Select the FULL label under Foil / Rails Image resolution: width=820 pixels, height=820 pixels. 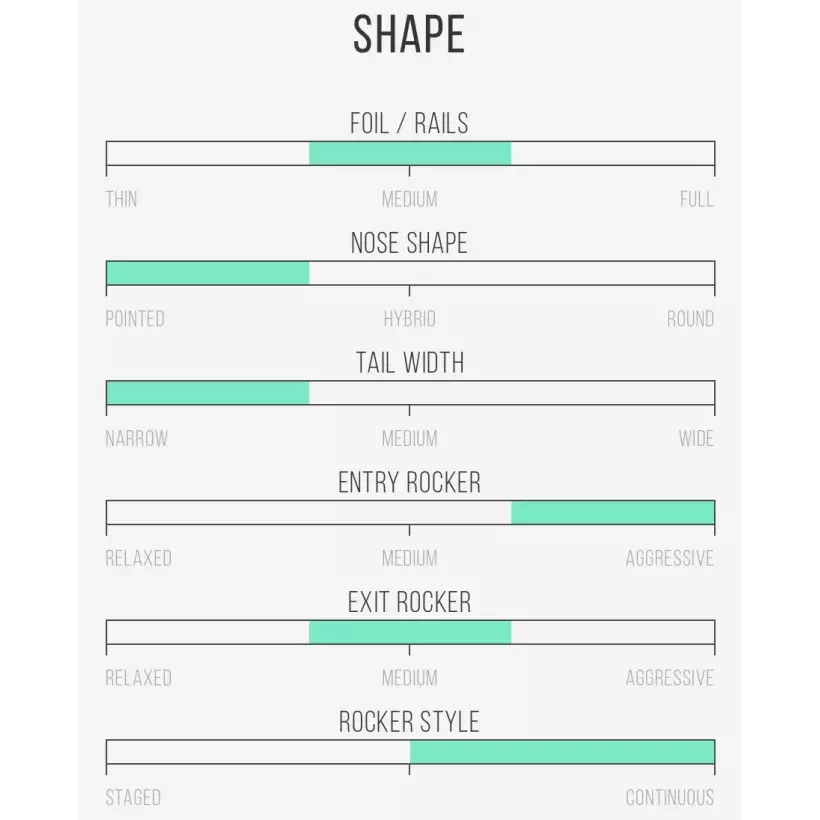tap(696, 199)
